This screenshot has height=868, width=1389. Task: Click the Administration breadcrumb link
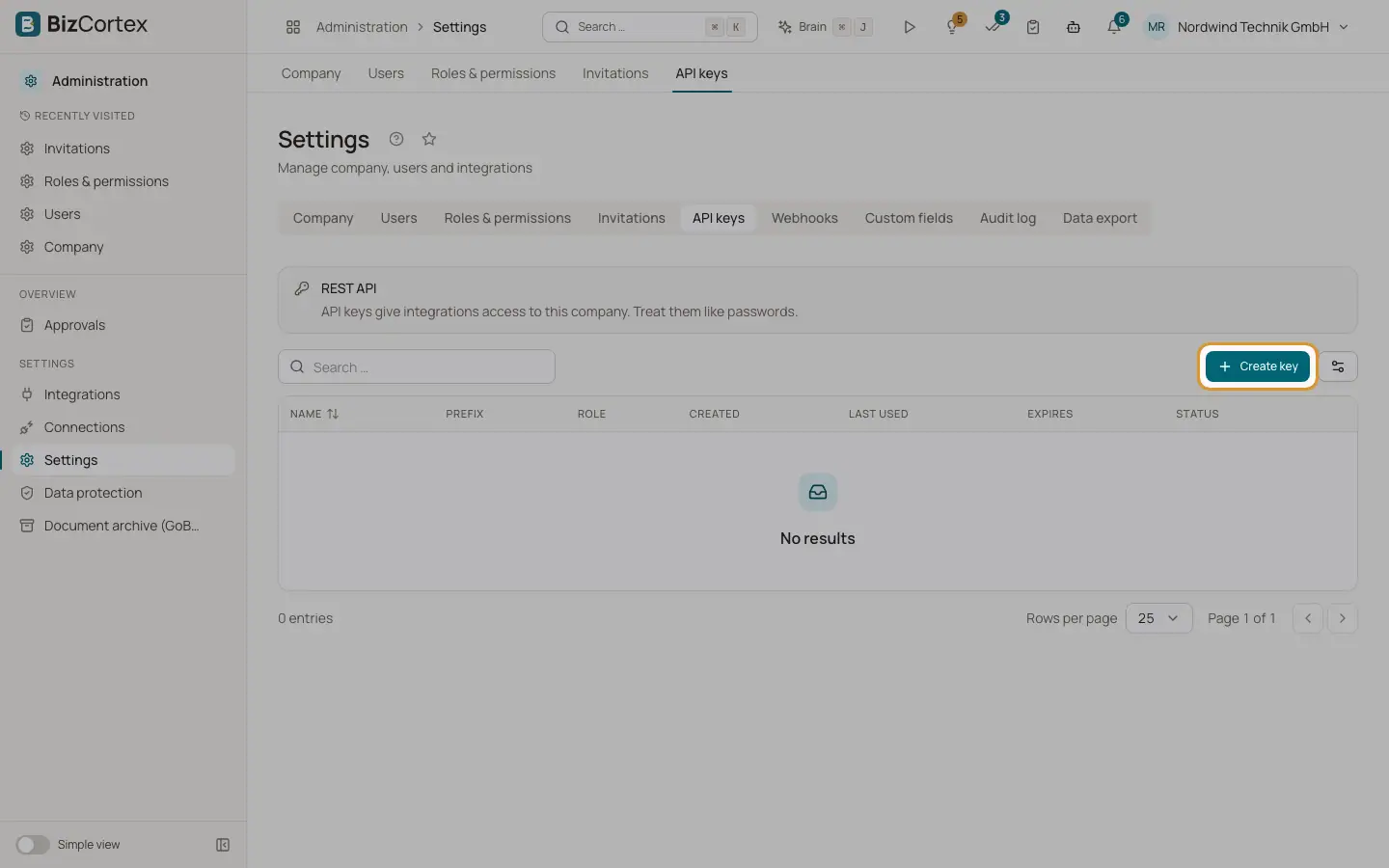[x=362, y=27]
